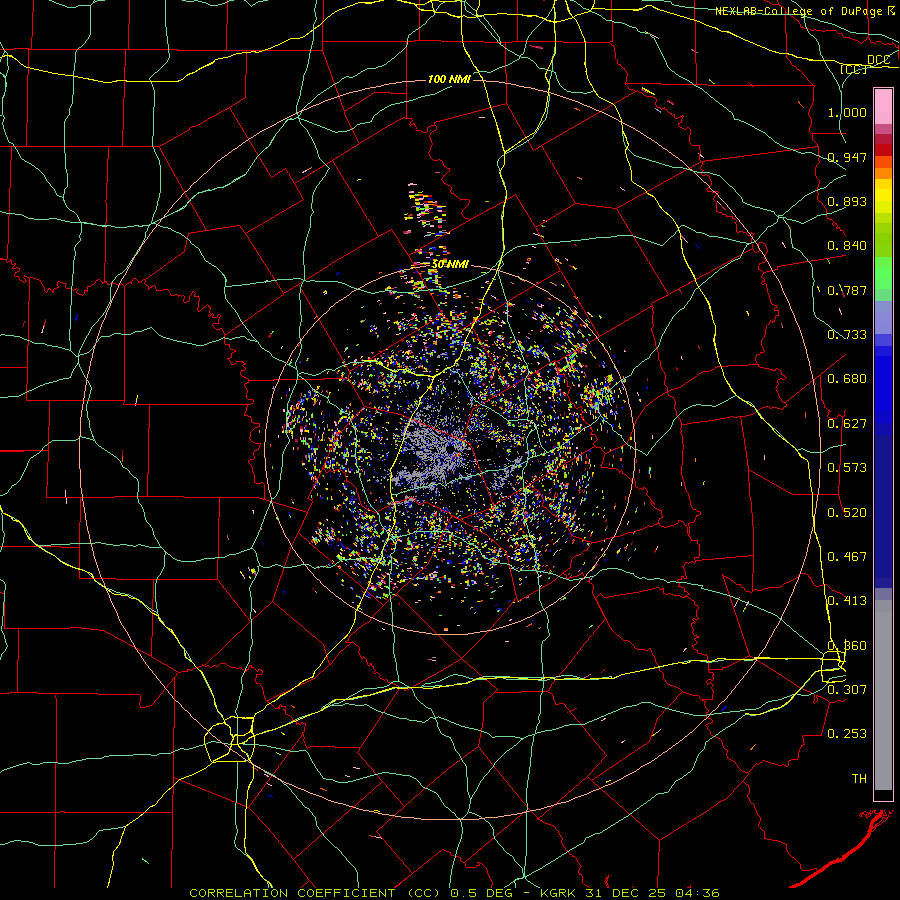Pick the olive-green swatch near 0.840
This screenshot has height=900, width=900.
coord(883,239)
